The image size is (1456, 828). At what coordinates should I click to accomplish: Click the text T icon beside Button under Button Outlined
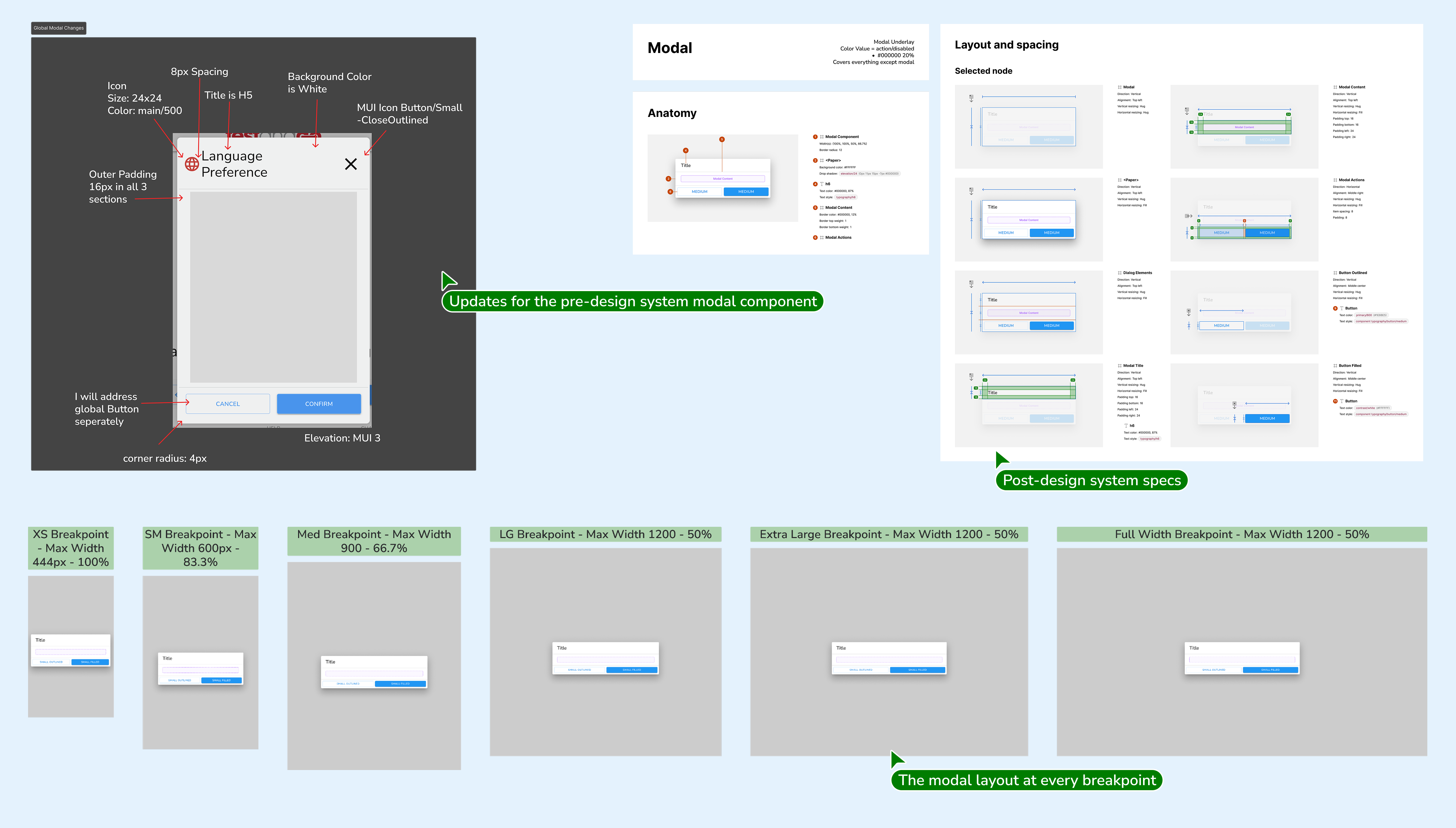[x=1341, y=308]
